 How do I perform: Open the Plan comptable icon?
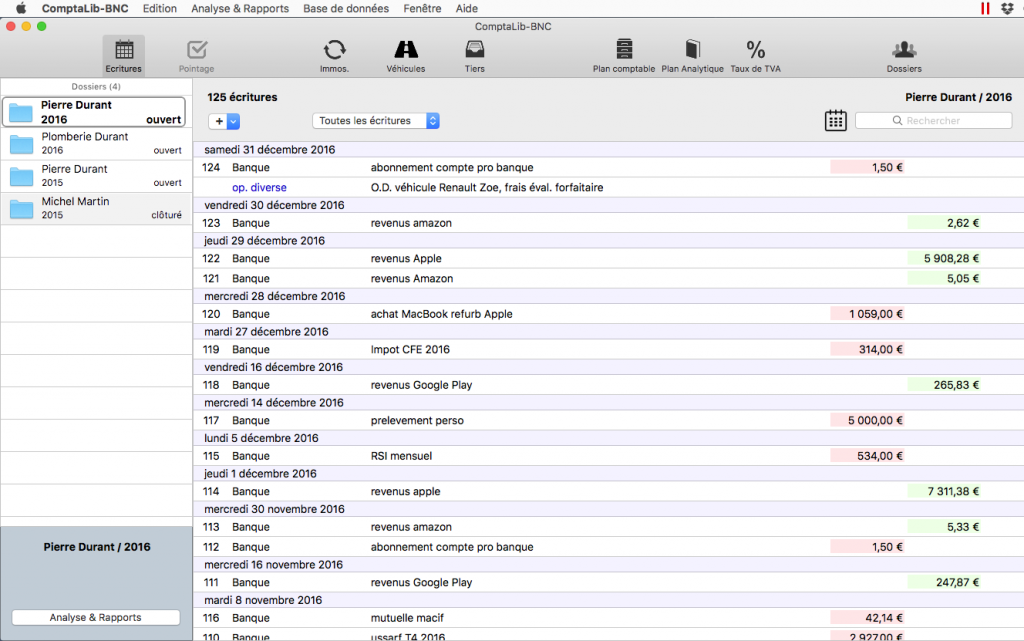click(624, 55)
